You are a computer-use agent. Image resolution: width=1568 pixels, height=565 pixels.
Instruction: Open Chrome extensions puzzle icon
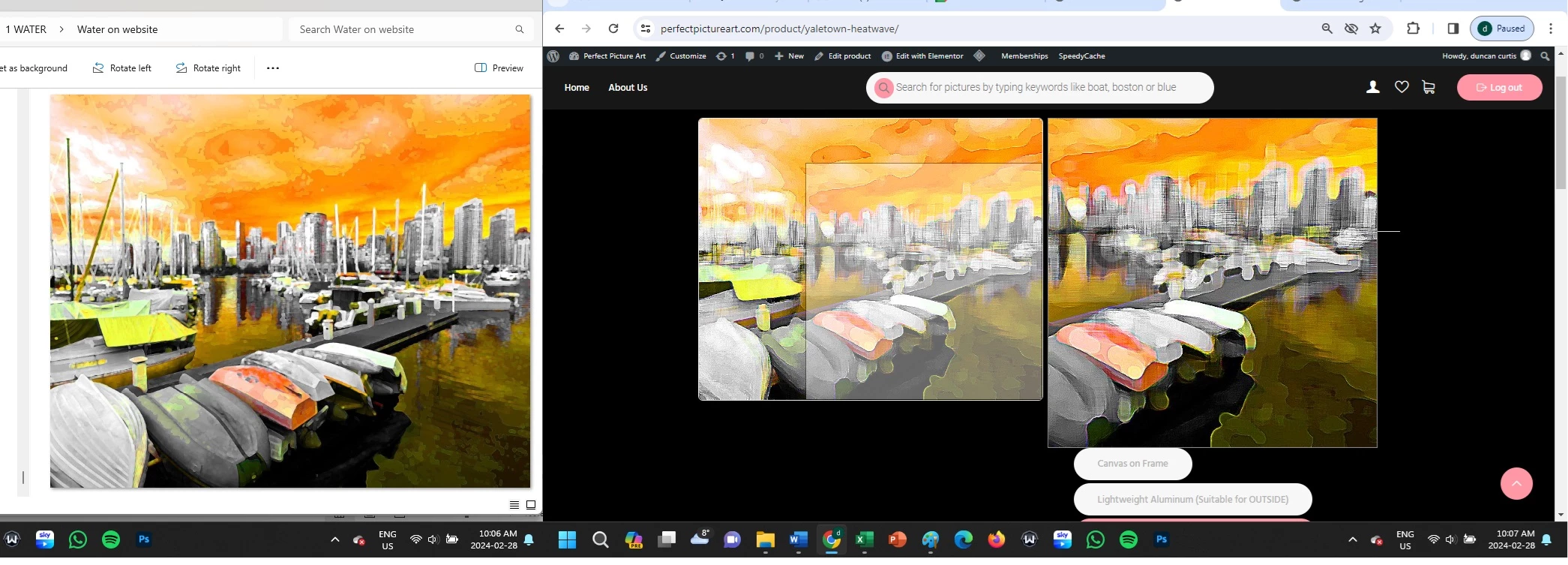[1414, 29]
